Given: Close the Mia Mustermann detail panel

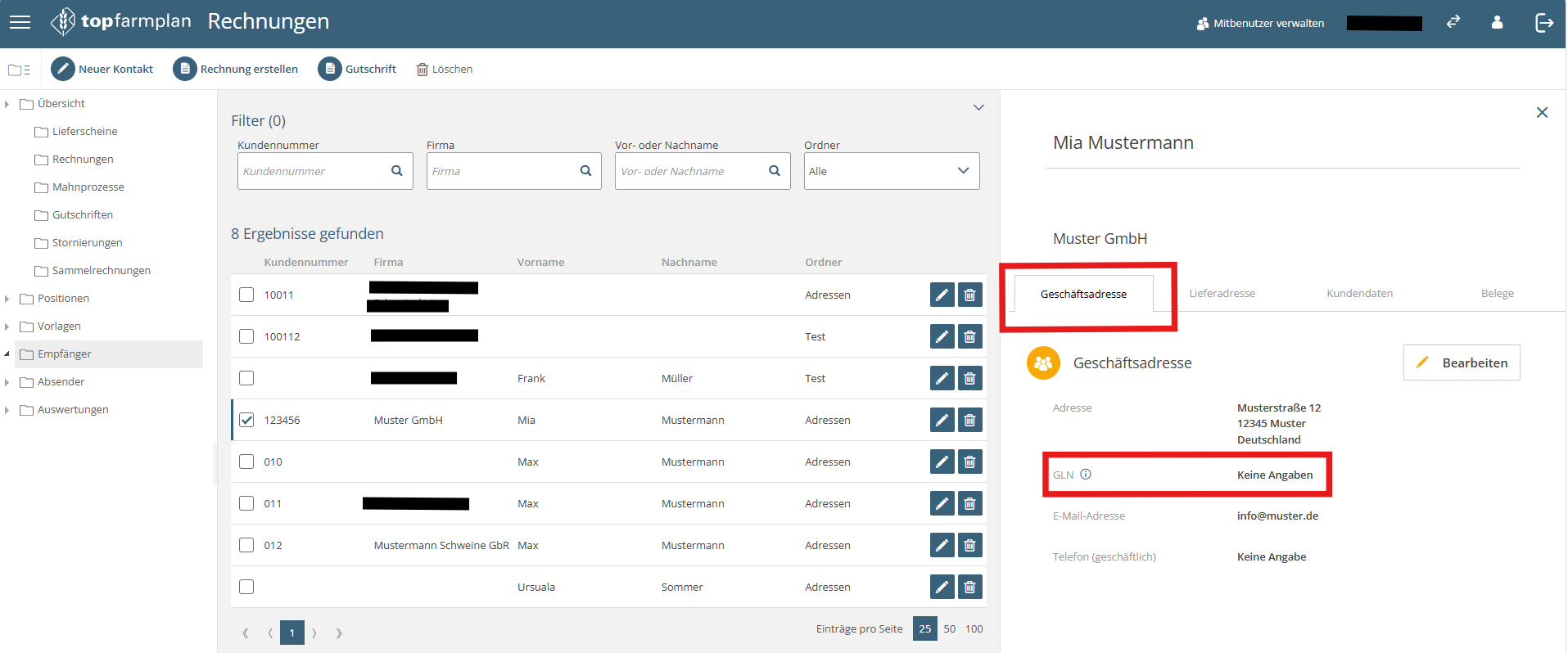Looking at the screenshot, I should [1542, 112].
